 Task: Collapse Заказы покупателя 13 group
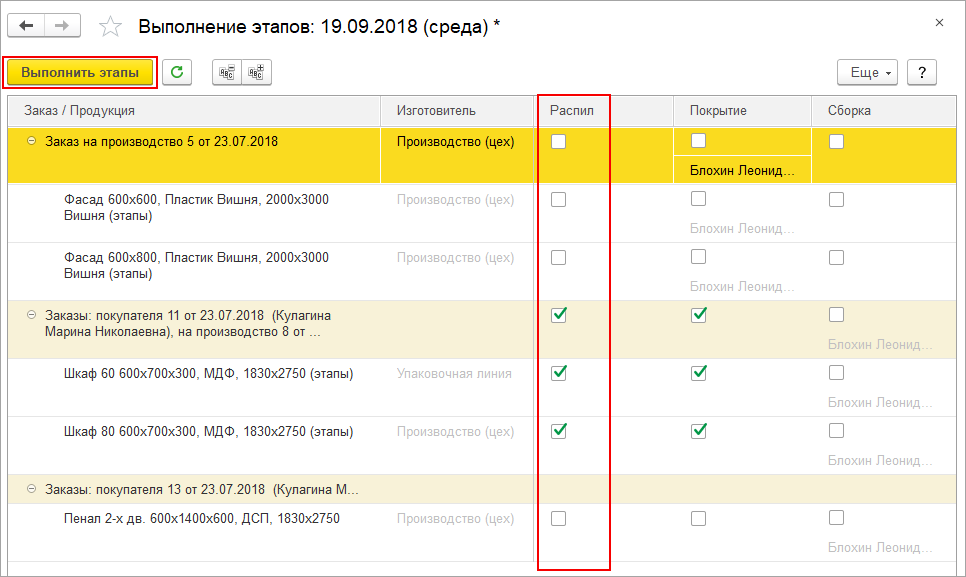click(32, 490)
